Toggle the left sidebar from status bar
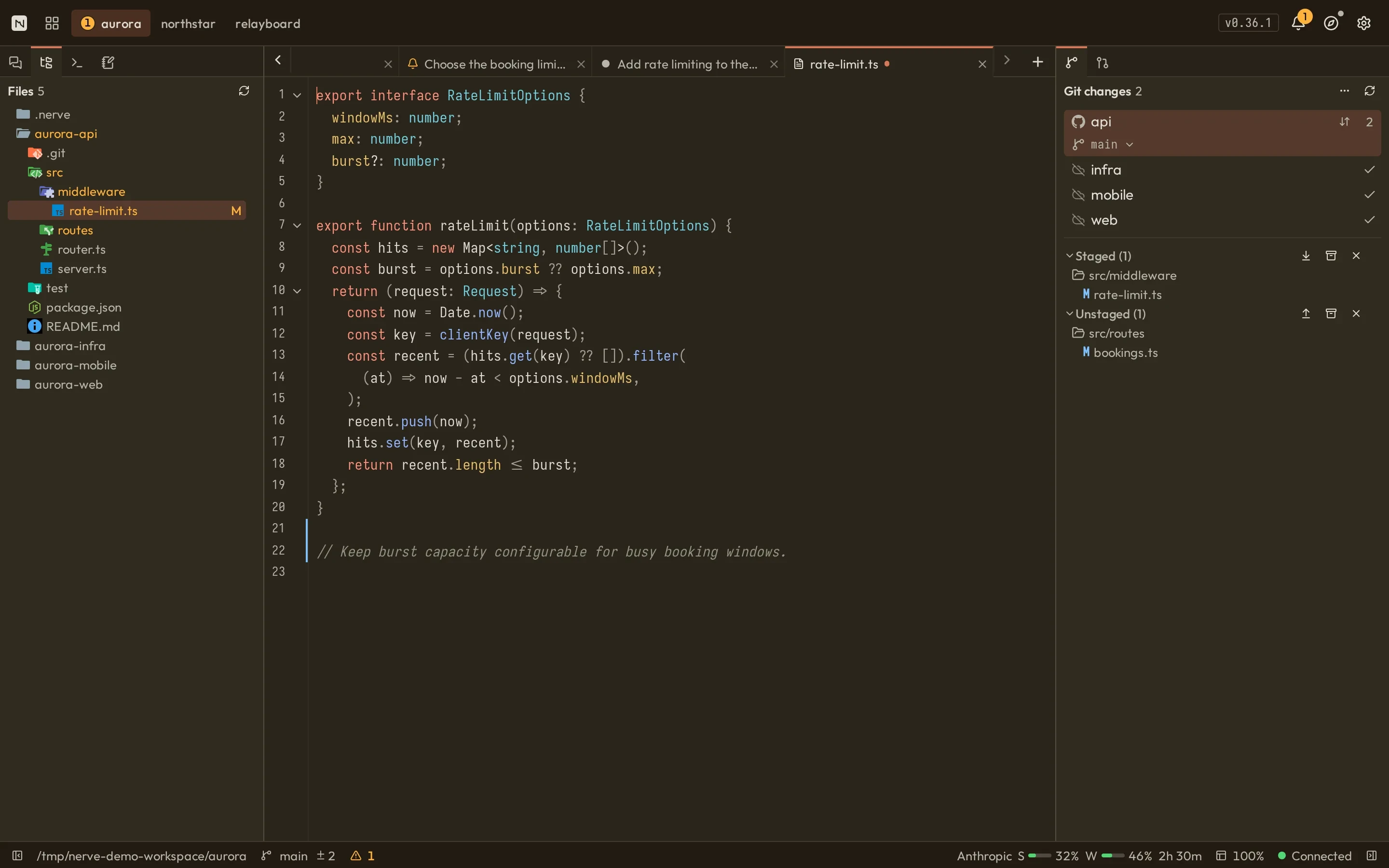Screen dimensions: 1389x868 coord(17,855)
